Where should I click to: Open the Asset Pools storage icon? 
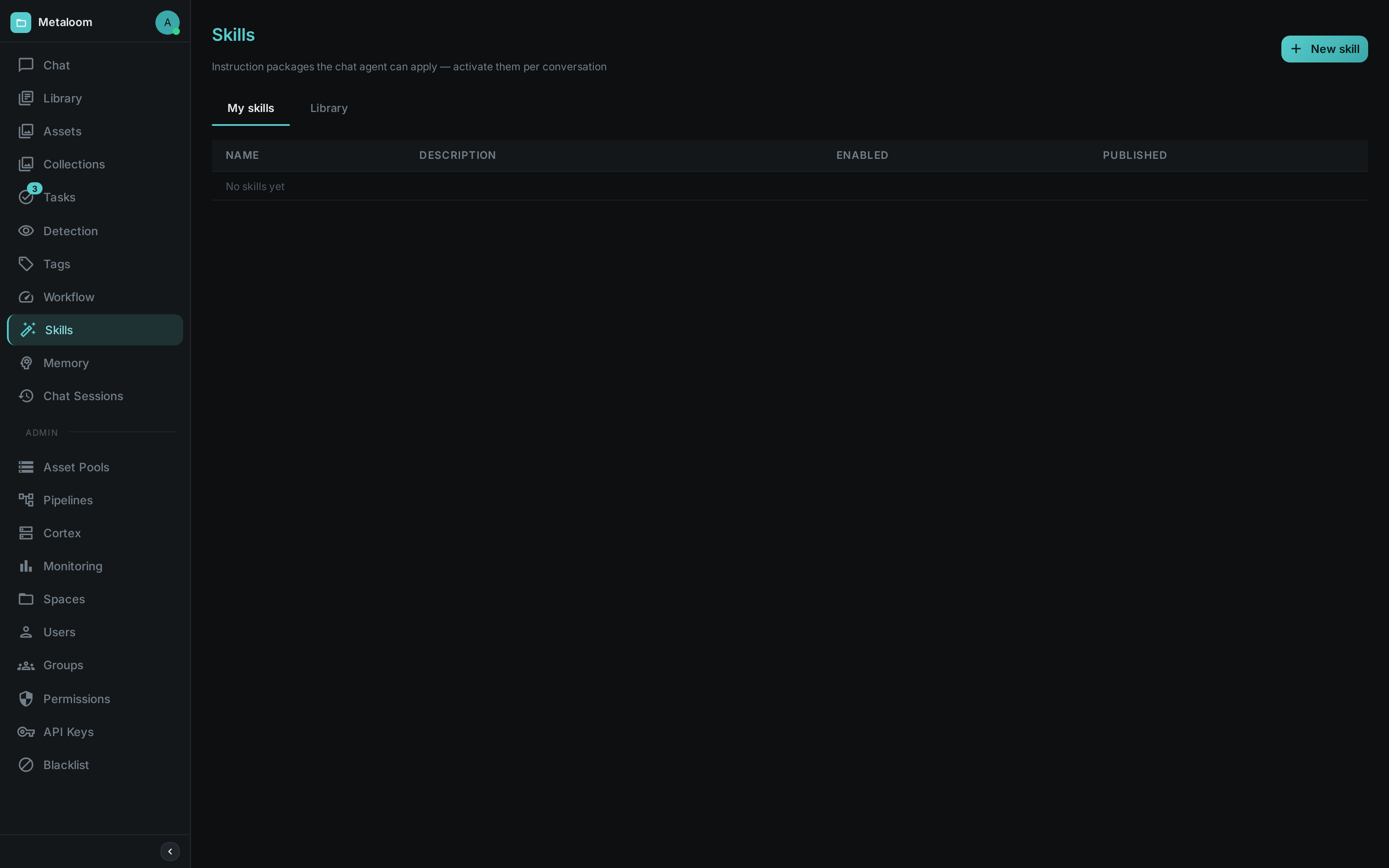pos(26,467)
